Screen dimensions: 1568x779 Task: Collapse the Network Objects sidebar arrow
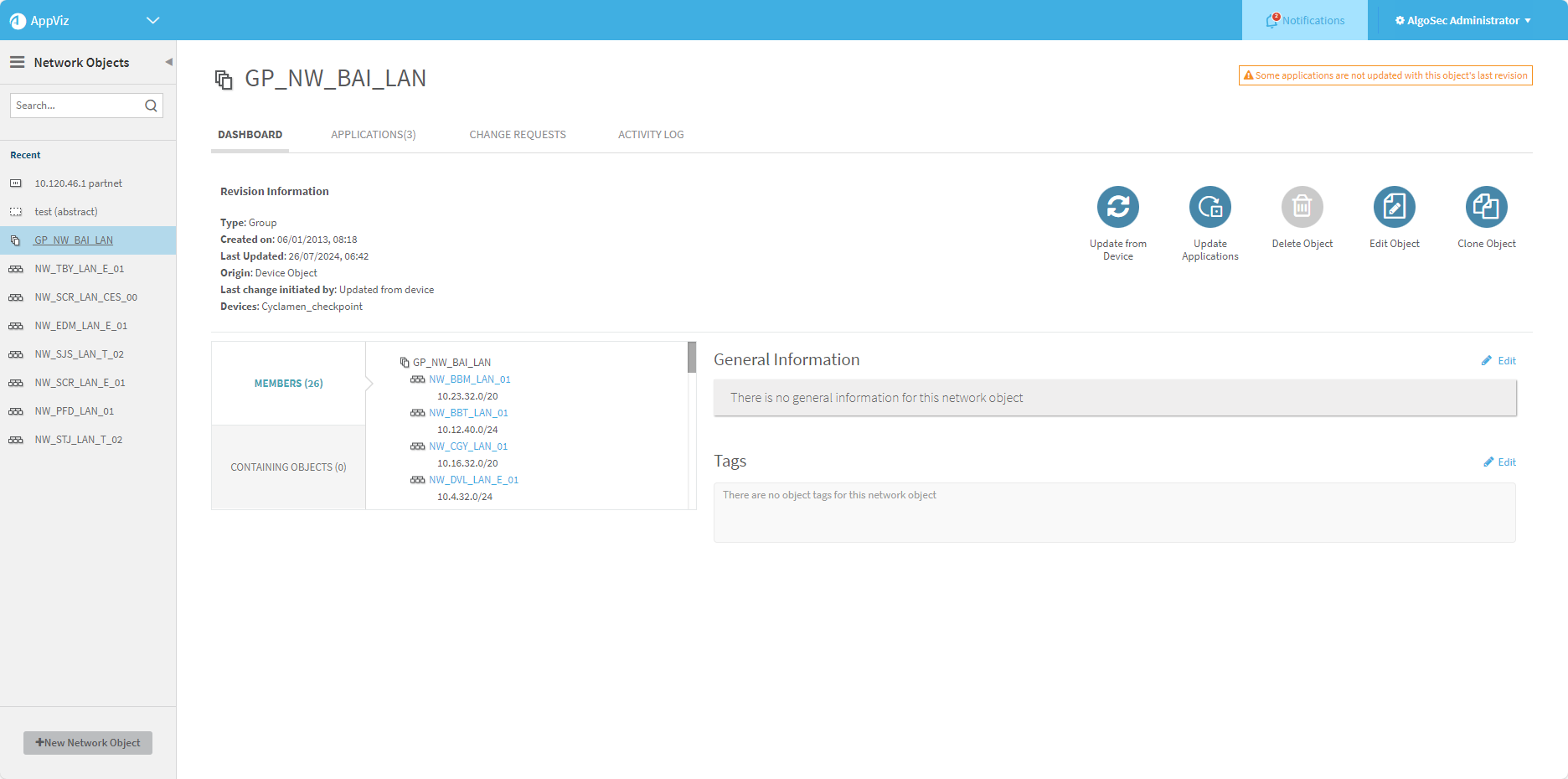click(x=168, y=62)
